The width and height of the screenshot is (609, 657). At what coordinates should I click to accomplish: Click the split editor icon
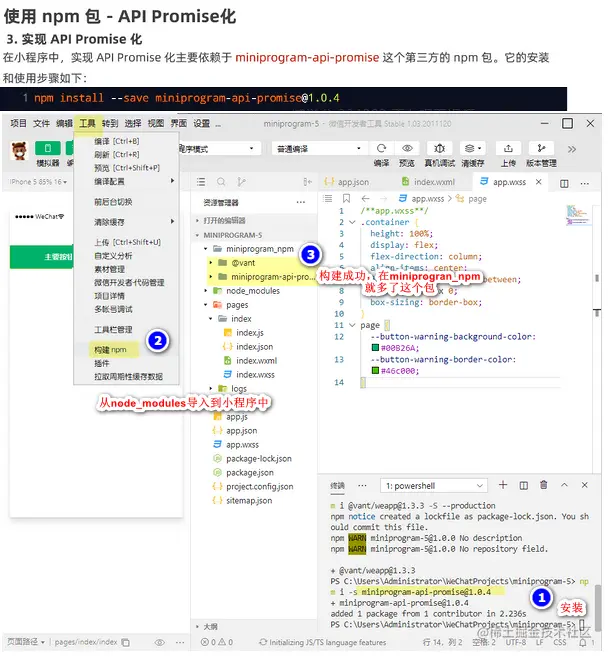click(564, 183)
